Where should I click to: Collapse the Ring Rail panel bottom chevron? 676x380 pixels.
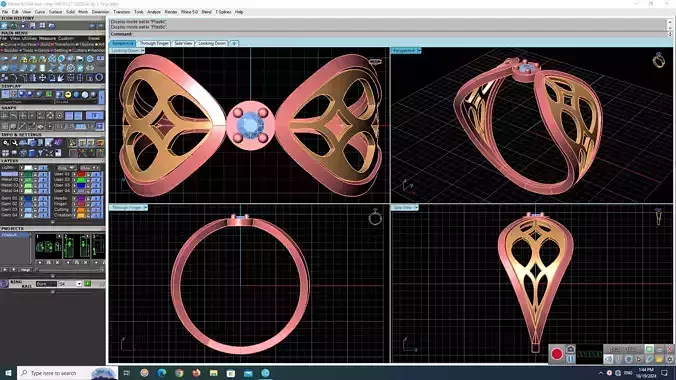pyautogui.click(x=53, y=292)
